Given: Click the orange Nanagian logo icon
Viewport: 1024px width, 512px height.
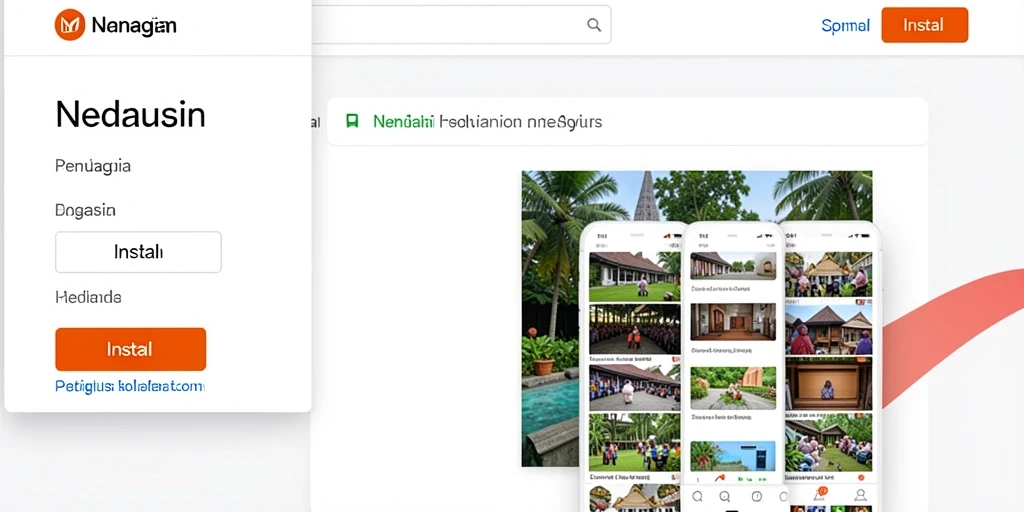Looking at the screenshot, I should pyautogui.click(x=70, y=25).
